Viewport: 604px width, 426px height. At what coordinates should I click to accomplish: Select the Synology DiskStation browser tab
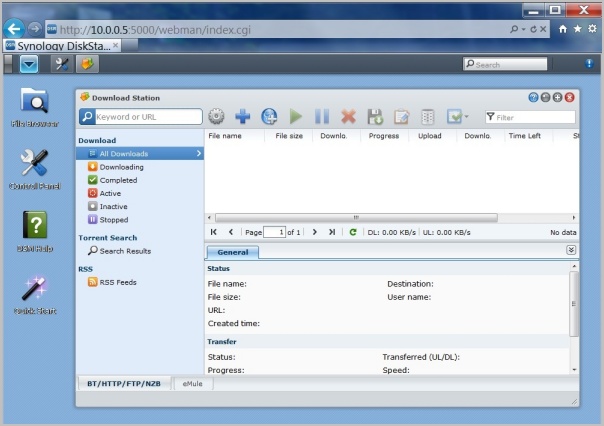(x=62, y=46)
